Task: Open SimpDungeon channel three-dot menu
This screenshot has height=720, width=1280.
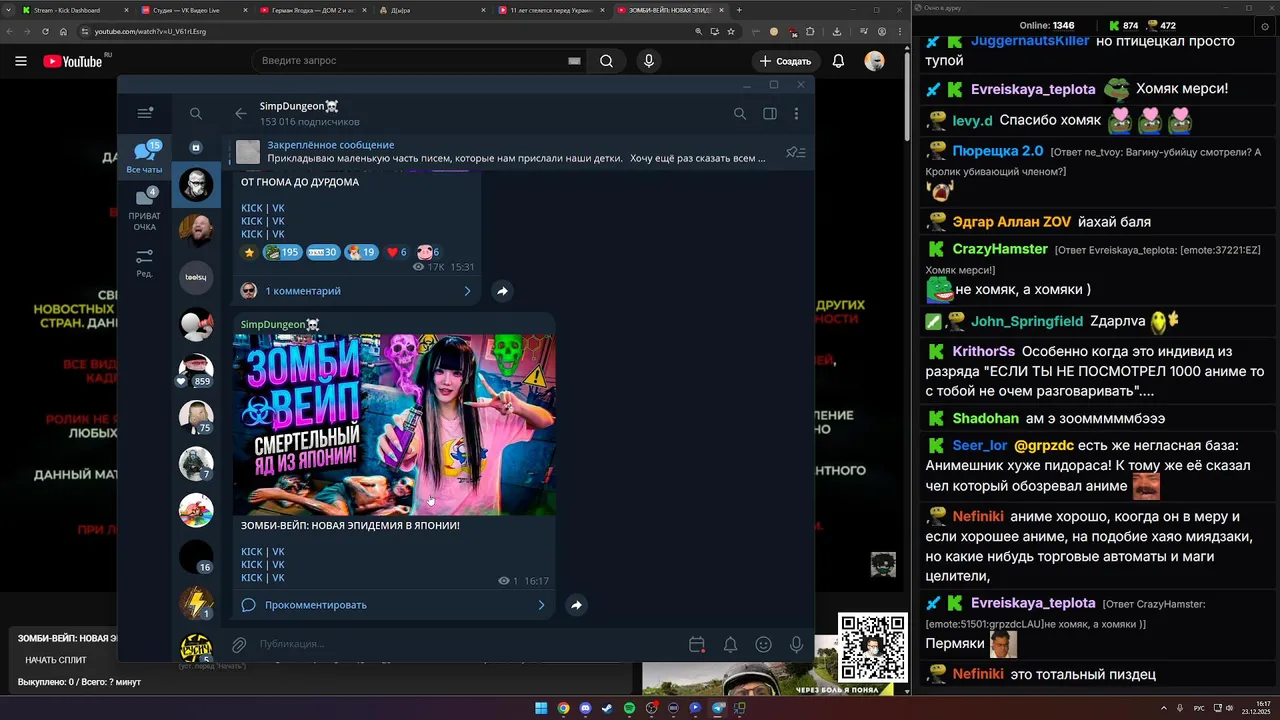Action: (796, 114)
